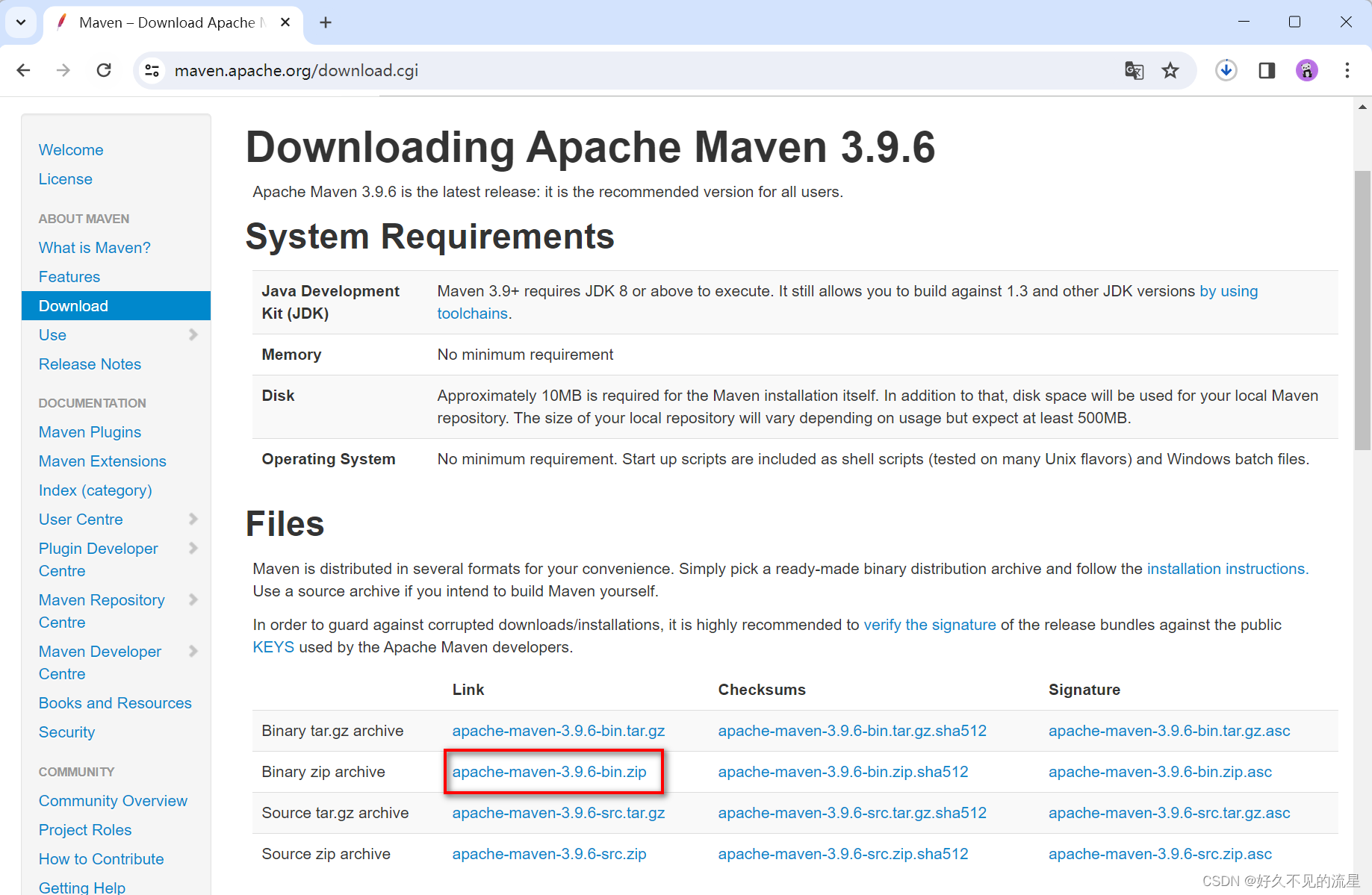
Task: Open Maven Plugins documentation link
Action: pos(90,432)
